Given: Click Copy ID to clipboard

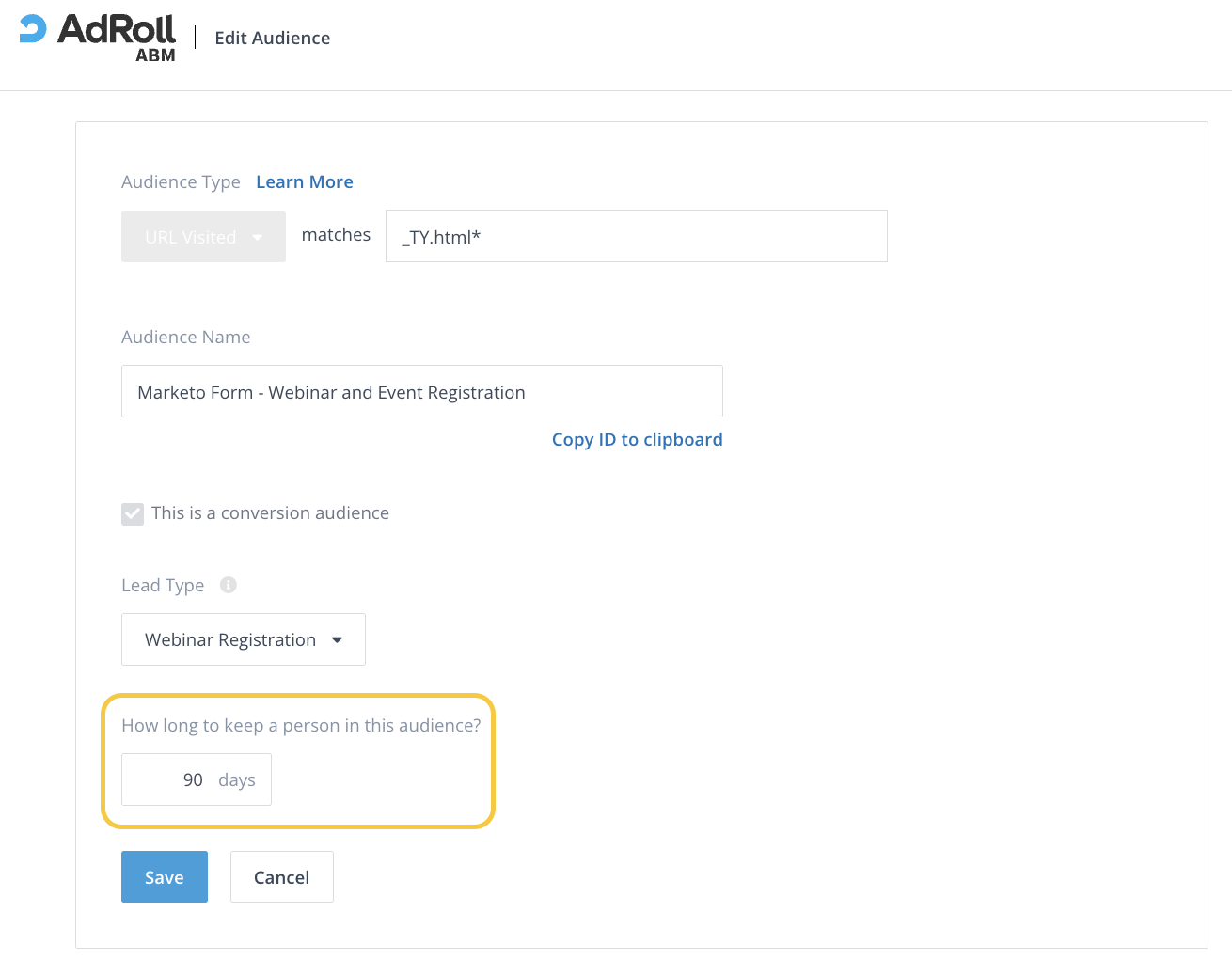Looking at the screenshot, I should coord(637,440).
